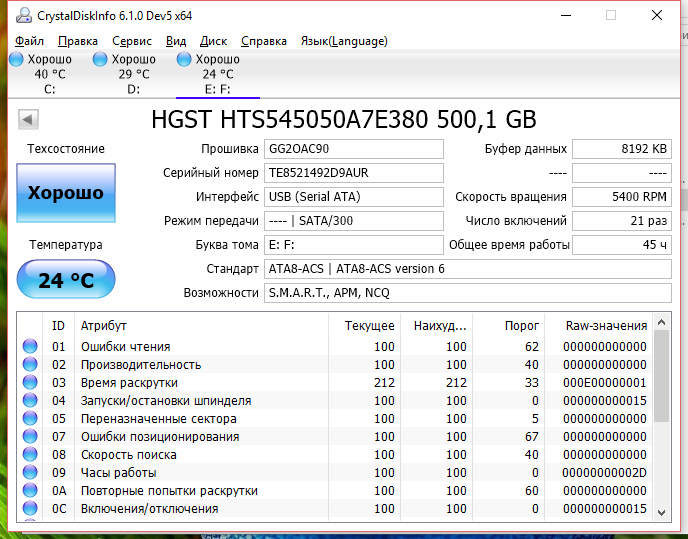
Task: Click status circle for drive E: F:
Action: pyautogui.click(x=184, y=59)
